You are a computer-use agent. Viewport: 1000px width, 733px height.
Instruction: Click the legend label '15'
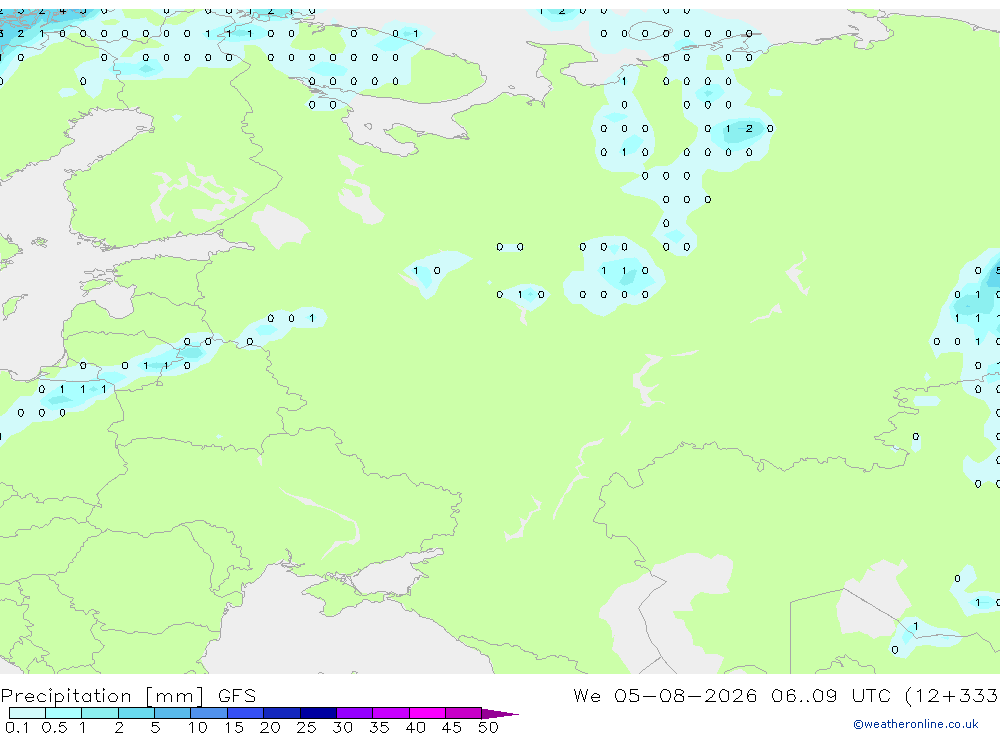(x=234, y=727)
